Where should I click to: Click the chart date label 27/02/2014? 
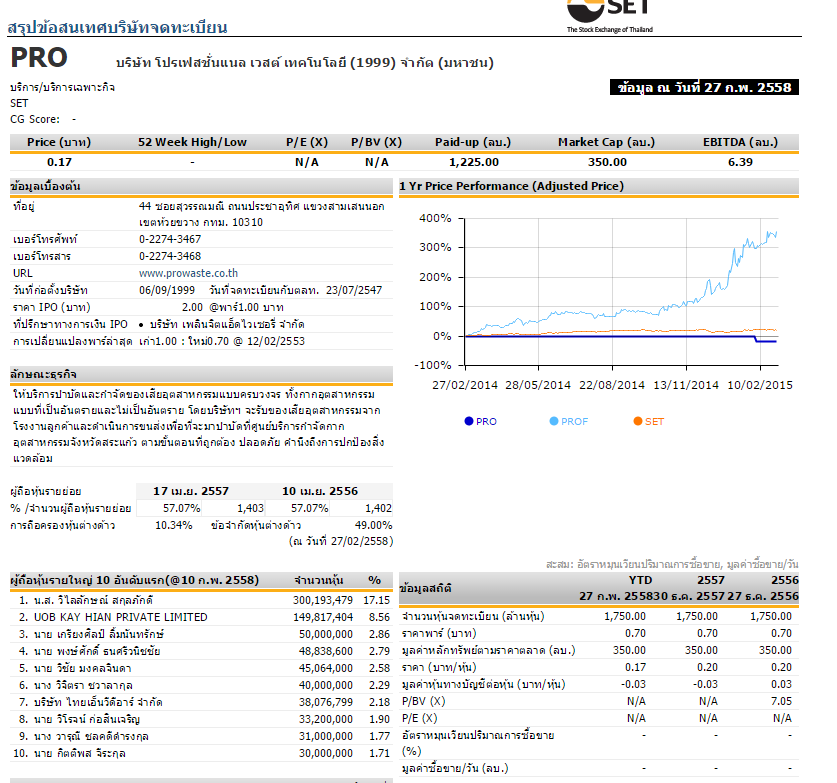click(464, 385)
